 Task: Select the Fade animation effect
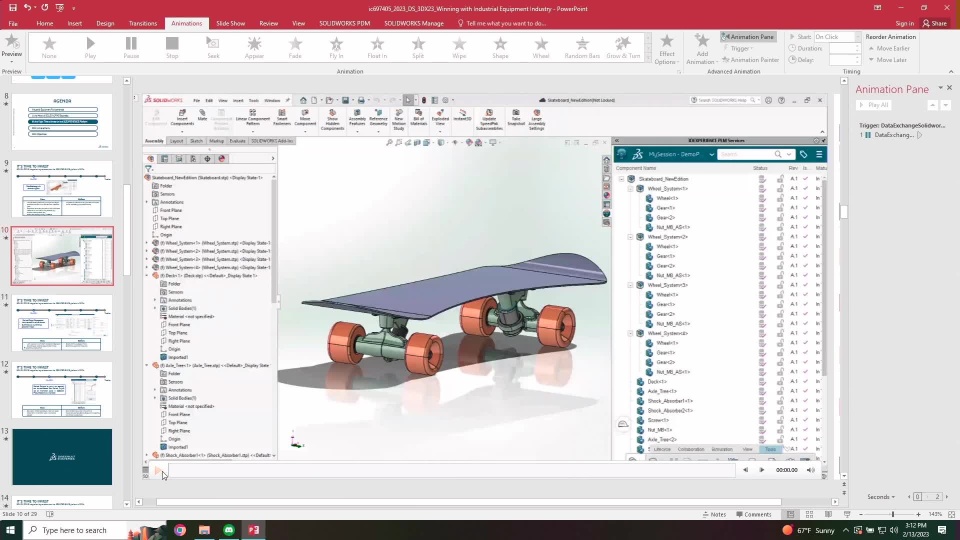click(x=295, y=48)
